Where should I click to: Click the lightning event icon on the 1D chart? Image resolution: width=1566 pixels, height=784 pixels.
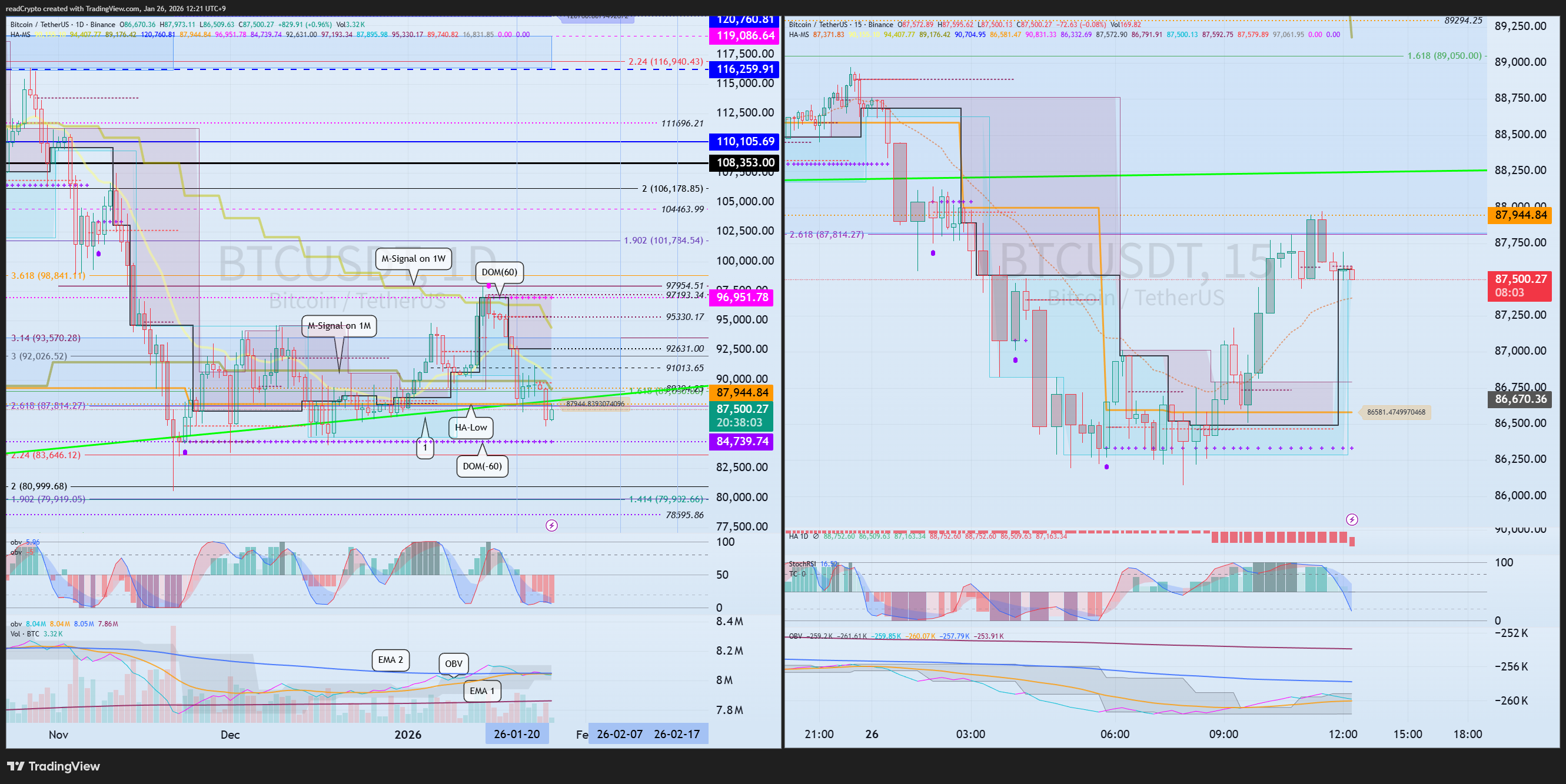(551, 525)
